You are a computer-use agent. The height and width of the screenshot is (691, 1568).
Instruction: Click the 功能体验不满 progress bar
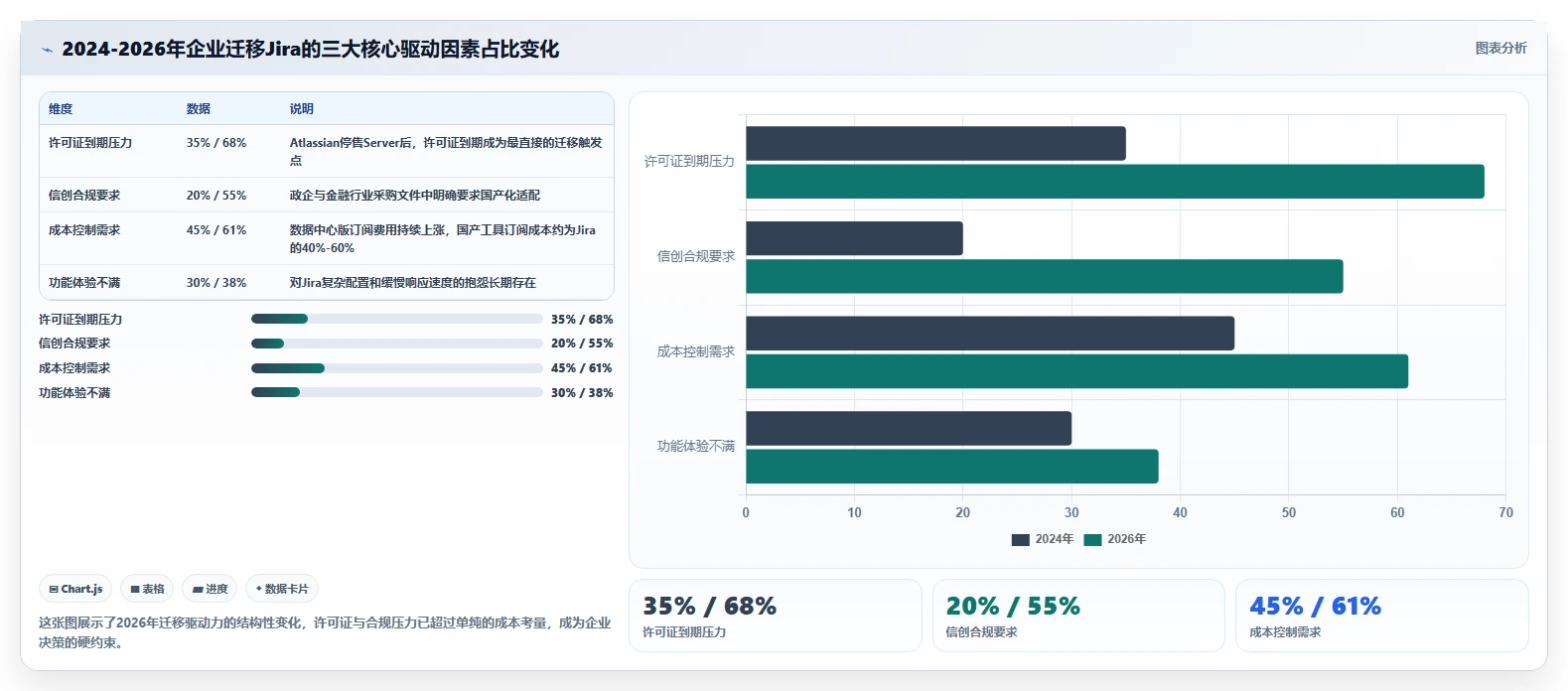(x=397, y=392)
